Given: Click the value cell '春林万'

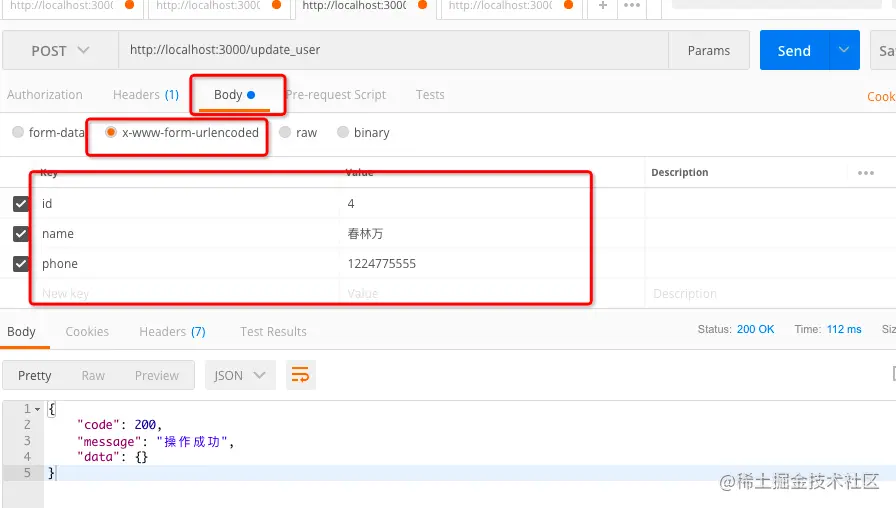Looking at the screenshot, I should click(491, 234).
